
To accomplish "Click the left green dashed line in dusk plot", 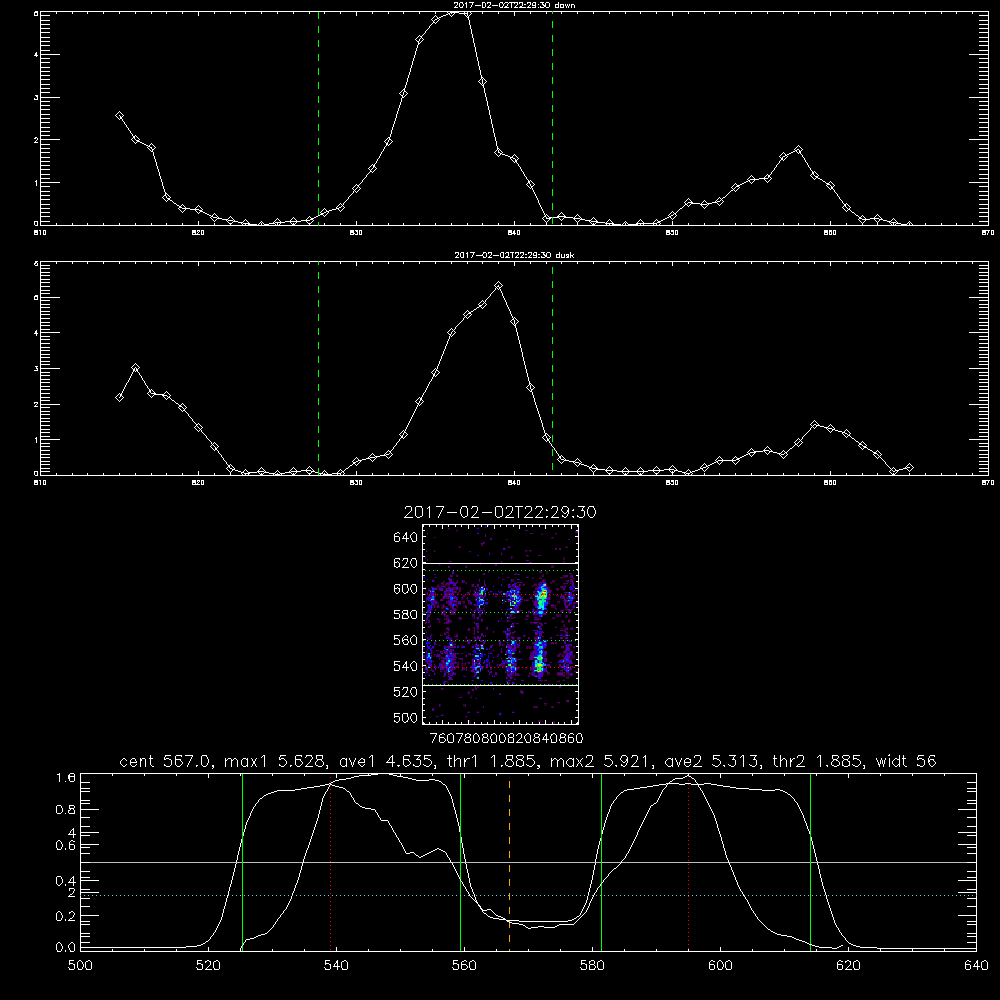I will [319, 368].
